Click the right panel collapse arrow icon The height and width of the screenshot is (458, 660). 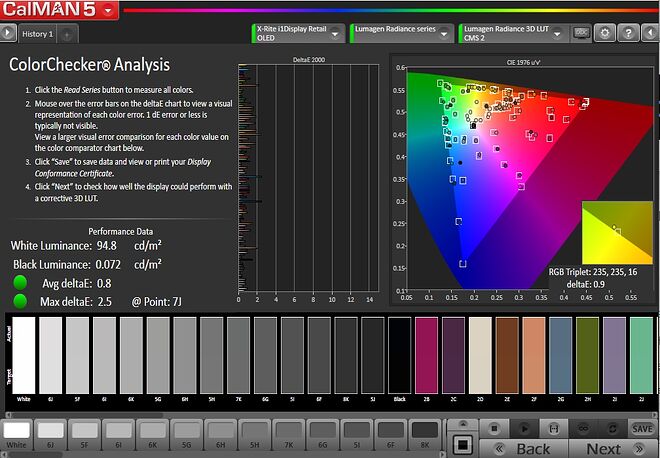coord(650,33)
